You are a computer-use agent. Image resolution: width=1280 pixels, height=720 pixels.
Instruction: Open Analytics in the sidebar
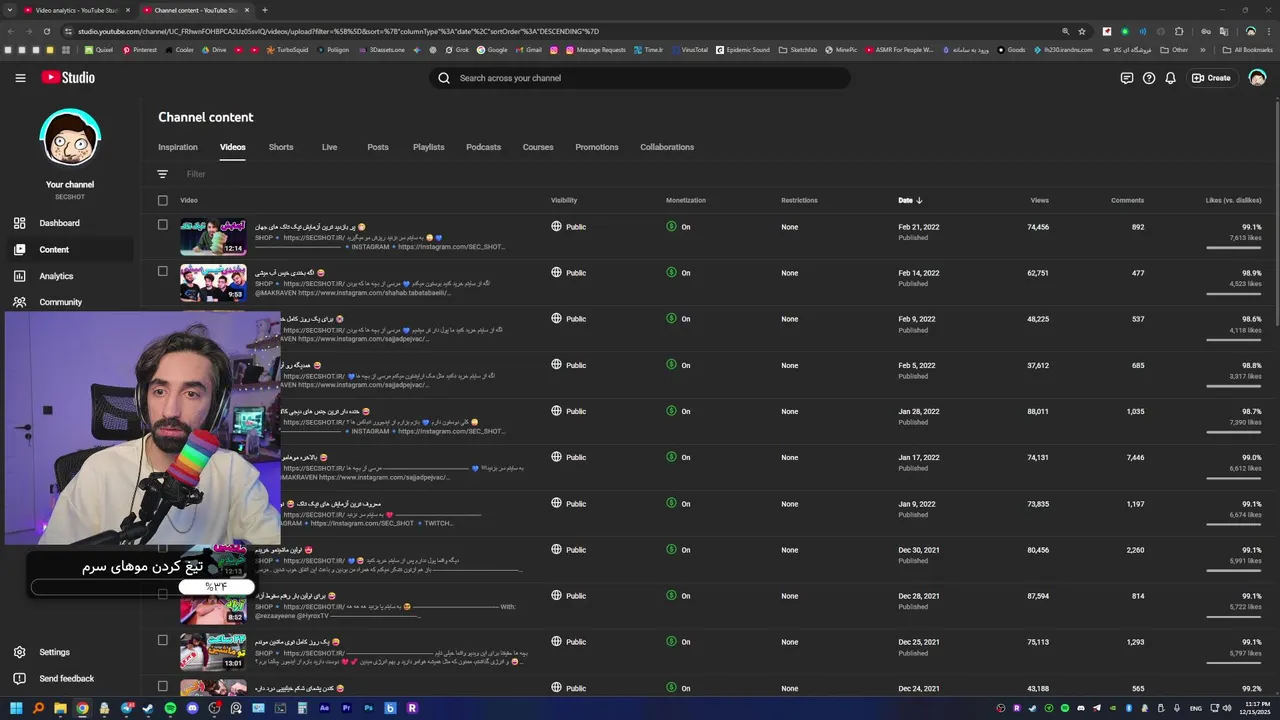click(70, 276)
